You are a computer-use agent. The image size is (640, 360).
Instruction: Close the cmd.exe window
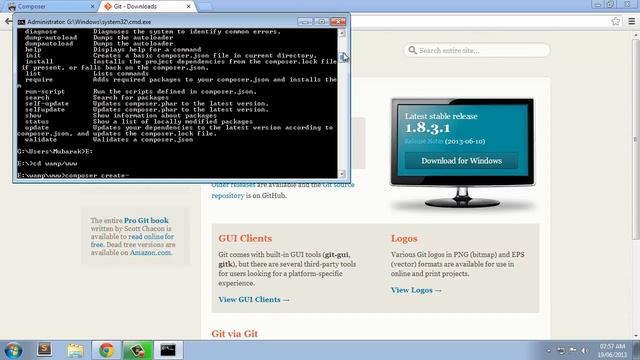(x=338, y=22)
